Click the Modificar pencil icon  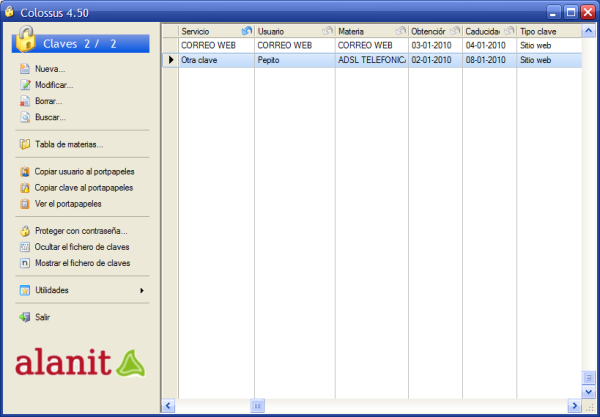point(25,85)
